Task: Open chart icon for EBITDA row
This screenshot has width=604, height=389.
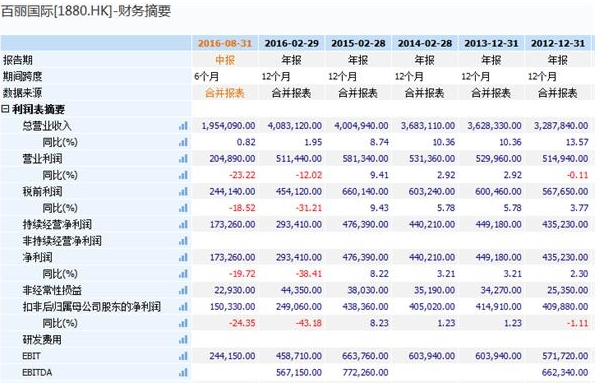Action: pyautogui.click(x=183, y=372)
